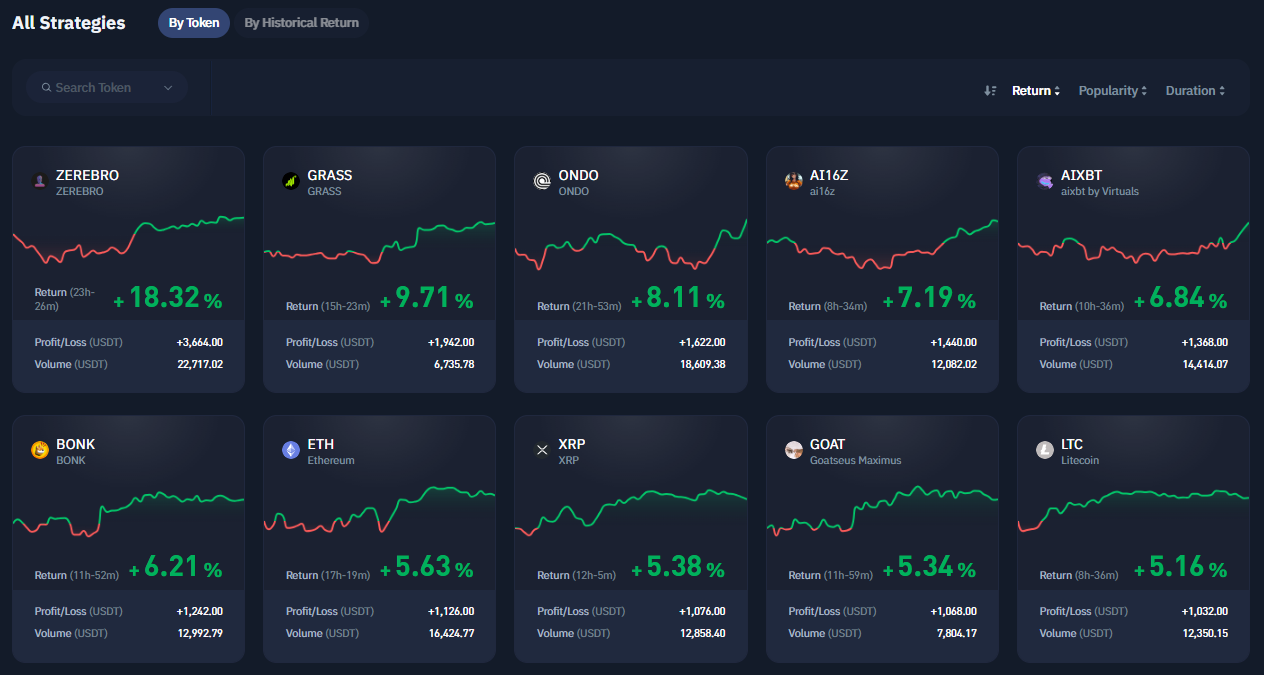This screenshot has width=1264, height=675.
Task: Click the GOAT price chart
Action: (x=882, y=512)
